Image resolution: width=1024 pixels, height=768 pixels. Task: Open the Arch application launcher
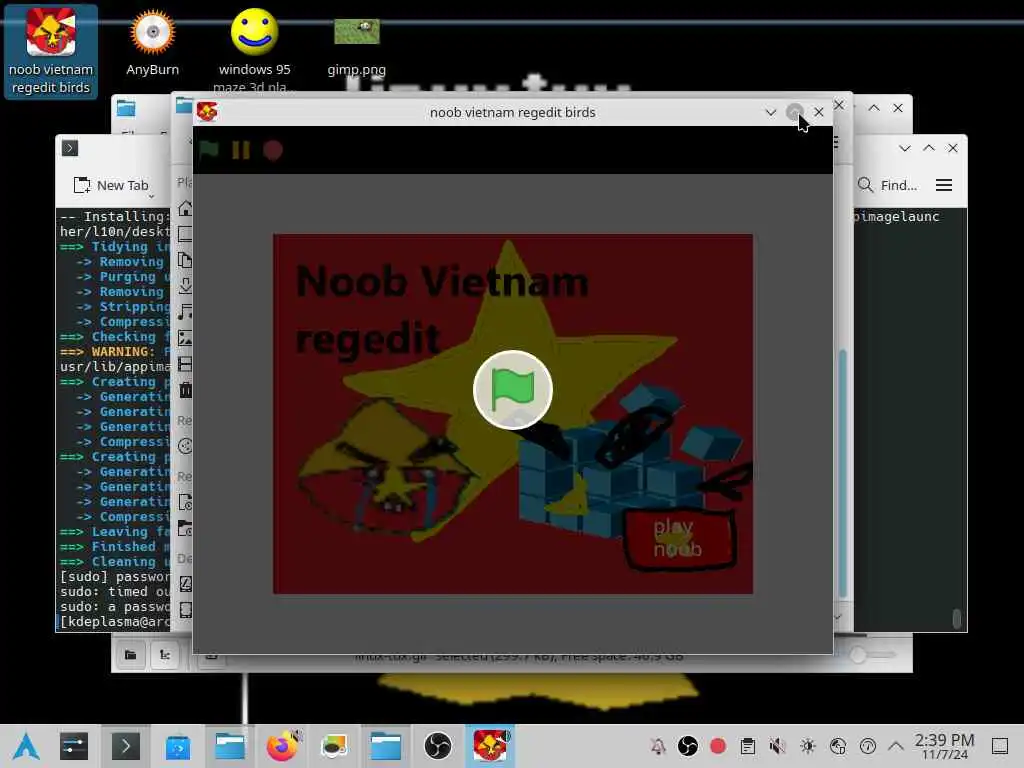coord(26,746)
